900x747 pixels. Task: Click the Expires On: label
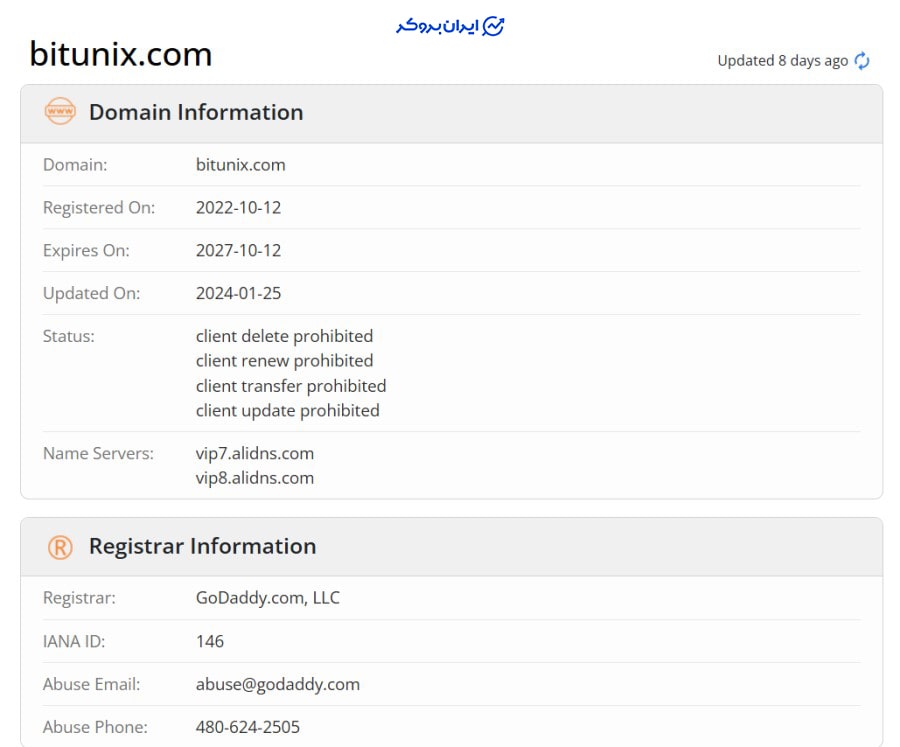coord(86,250)
